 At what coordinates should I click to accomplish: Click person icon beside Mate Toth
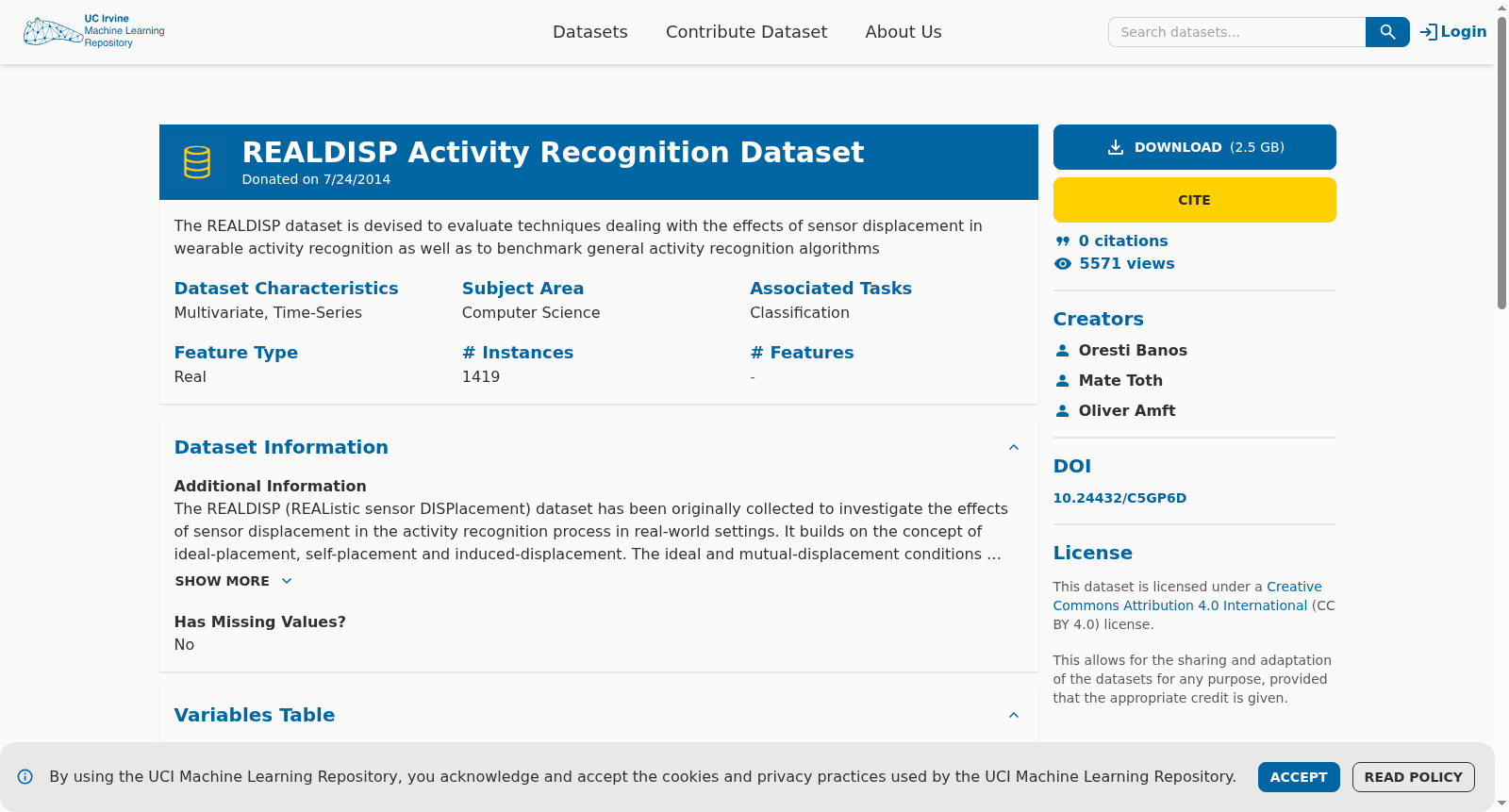1063,381
